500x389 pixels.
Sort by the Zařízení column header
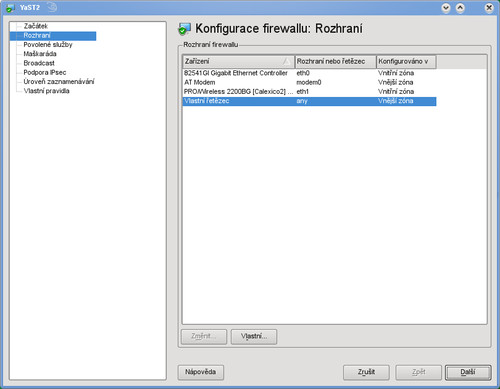point(238,62)
